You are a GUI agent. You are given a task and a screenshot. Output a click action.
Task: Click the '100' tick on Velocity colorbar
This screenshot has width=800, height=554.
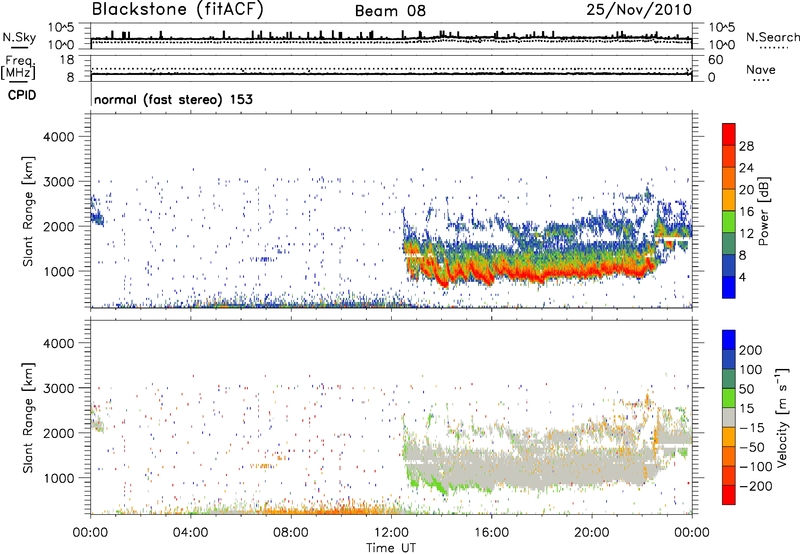click(x=751, y=369)
